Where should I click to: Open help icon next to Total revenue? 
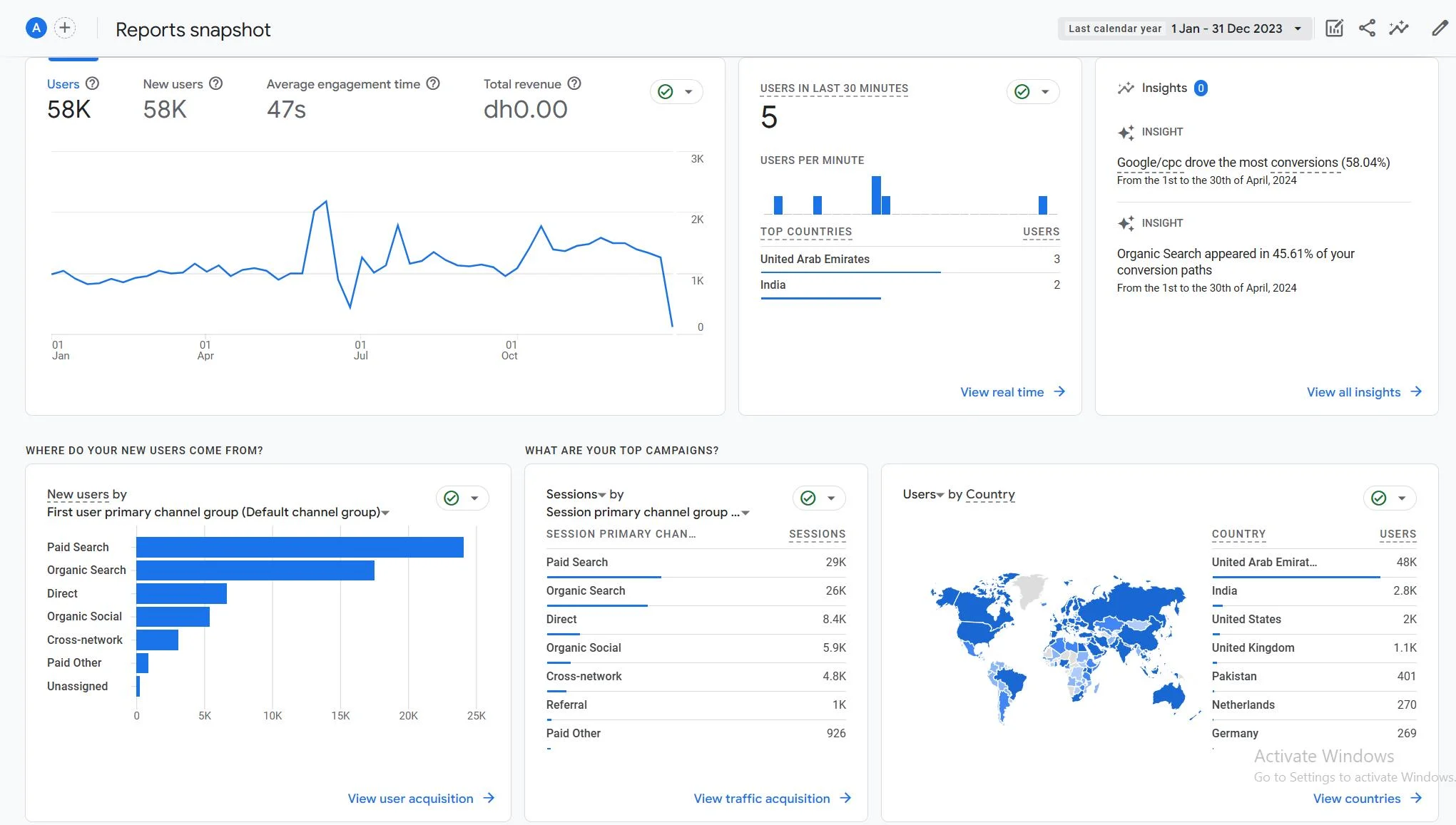(574, 83)
